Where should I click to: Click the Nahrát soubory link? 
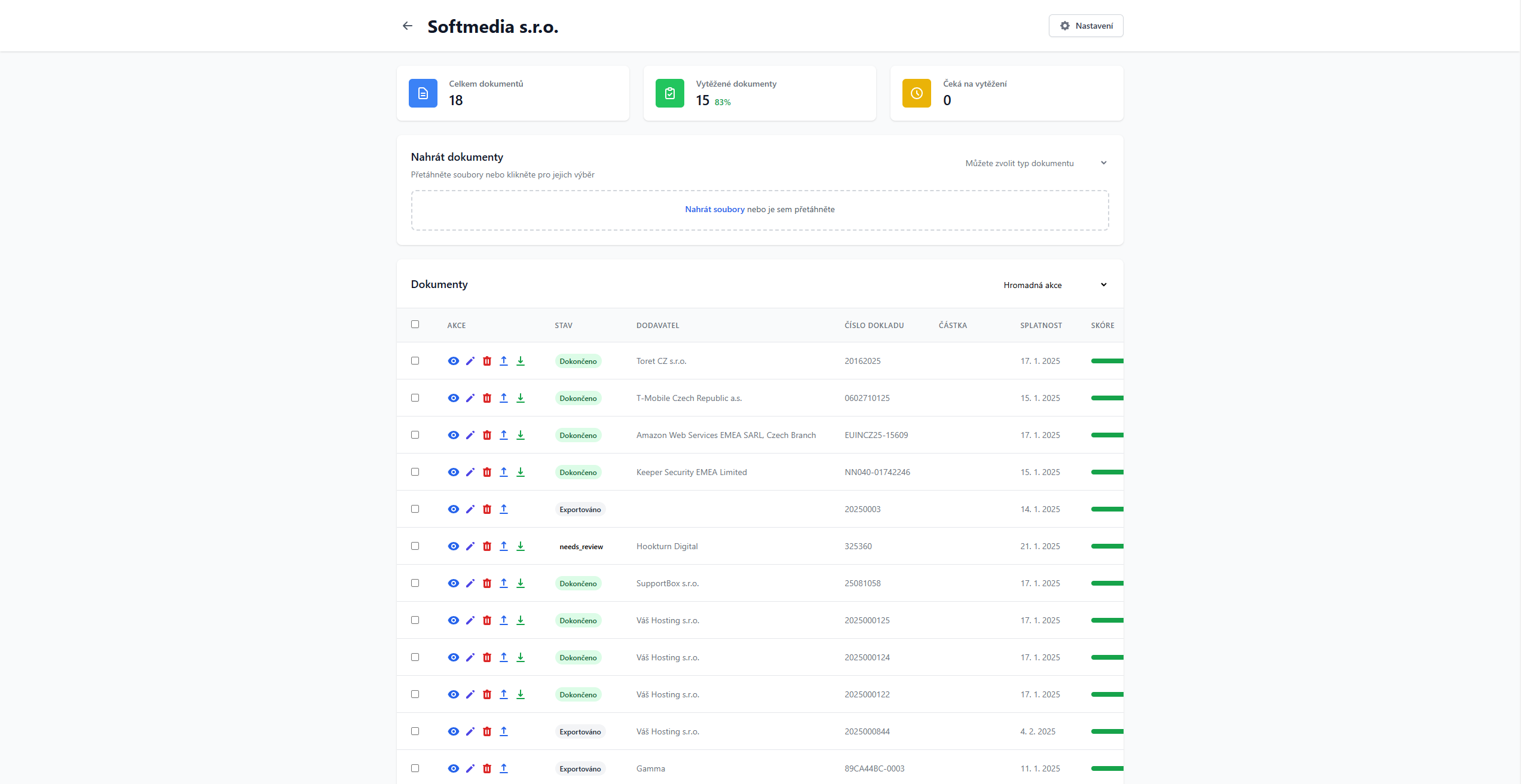click(714, 209)
